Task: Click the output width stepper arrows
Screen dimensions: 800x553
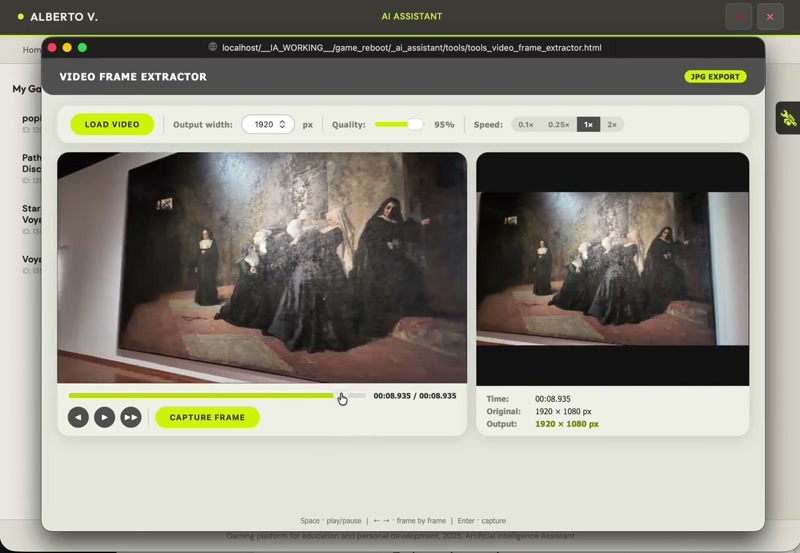Action: (x=282, y=124)
